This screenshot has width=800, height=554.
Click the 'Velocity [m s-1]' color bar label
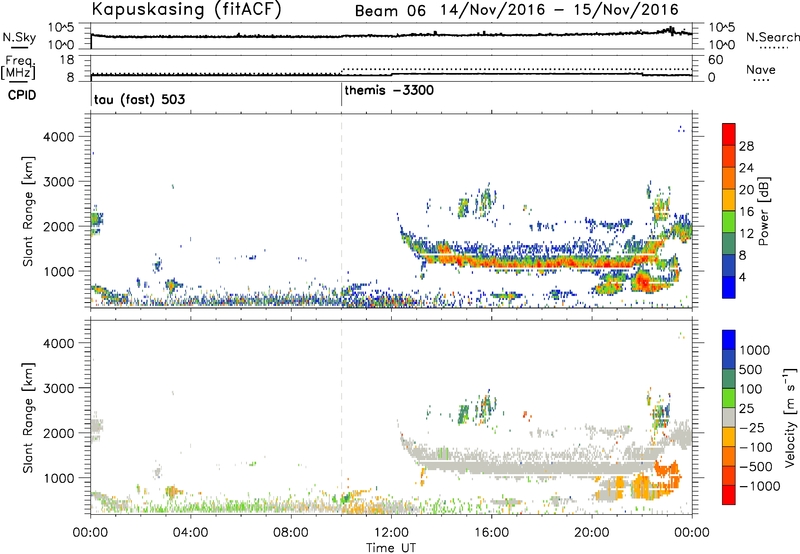point(790,416)
